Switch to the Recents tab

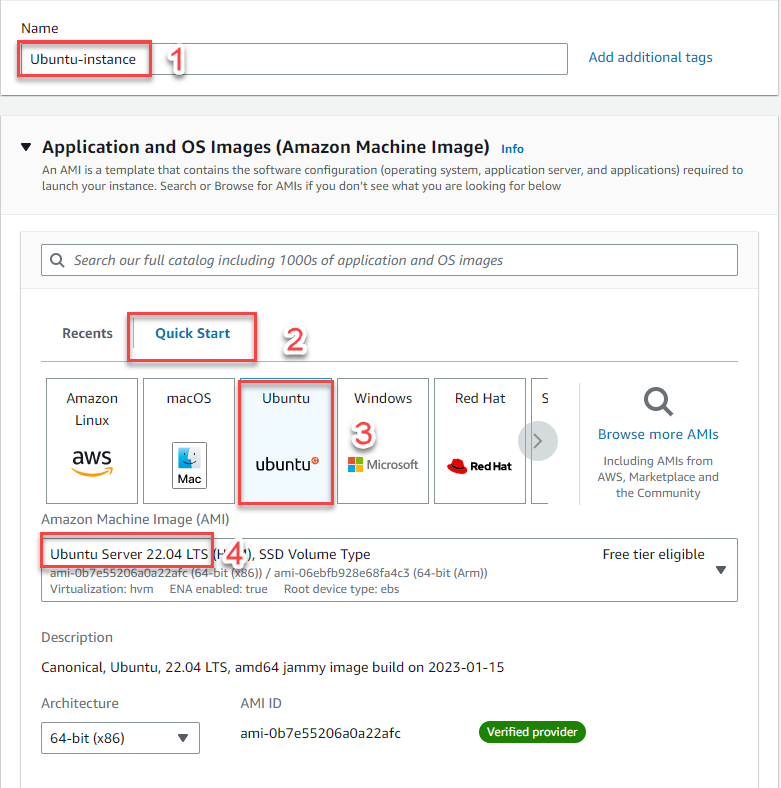(x=87, y=333)
